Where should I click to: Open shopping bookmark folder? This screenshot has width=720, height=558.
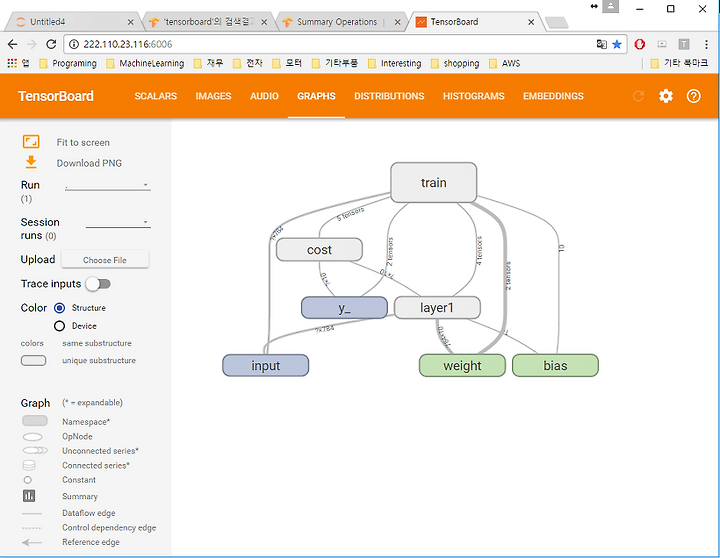[x=455, y=63]
